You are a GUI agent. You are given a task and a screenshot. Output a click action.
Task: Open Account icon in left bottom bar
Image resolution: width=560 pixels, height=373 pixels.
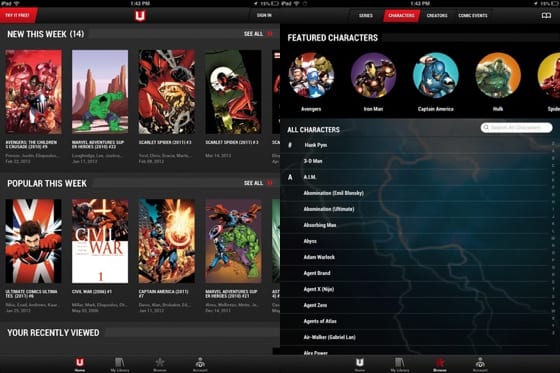click(x=200, y=364)
